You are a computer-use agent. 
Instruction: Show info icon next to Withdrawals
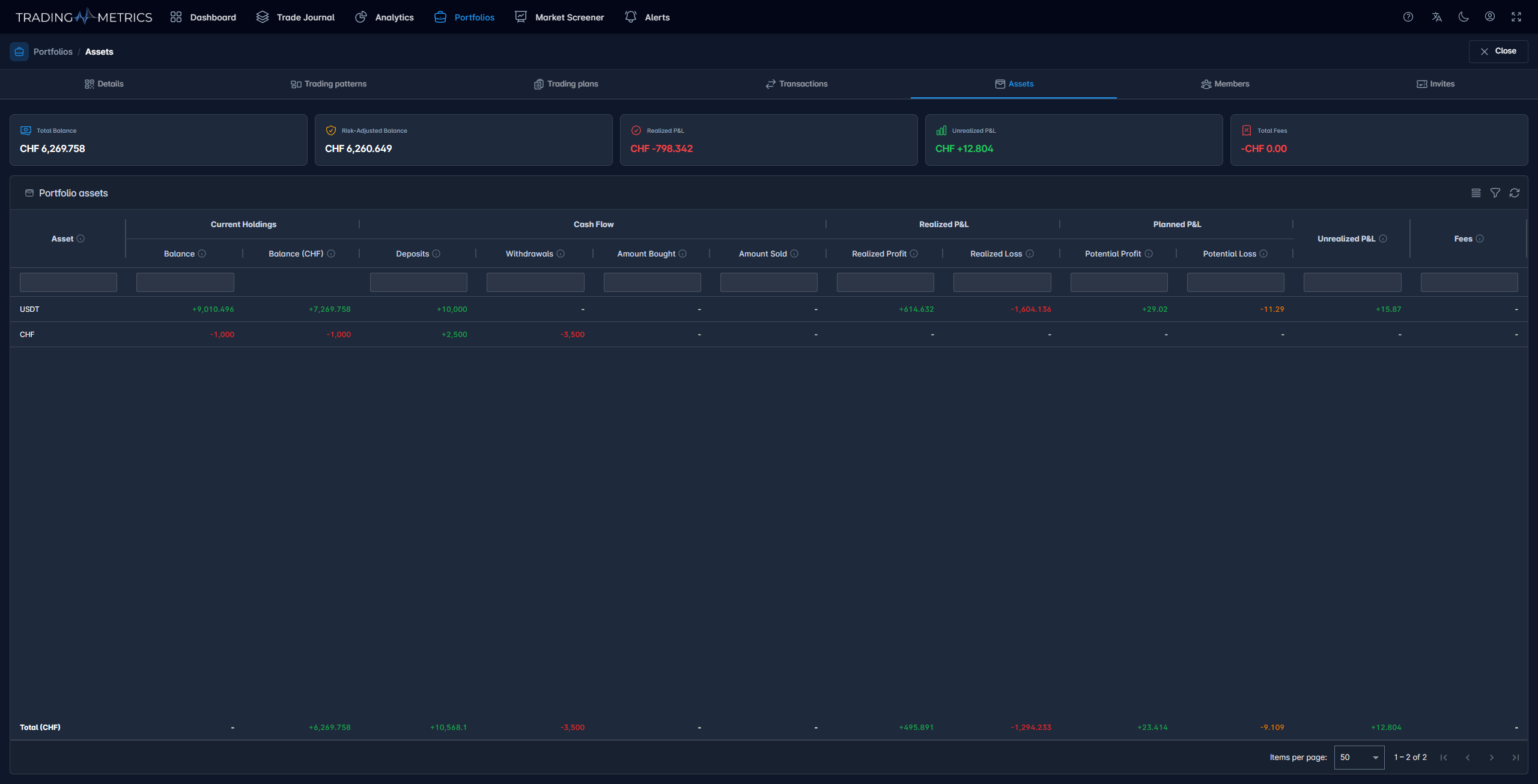pyautogui.click(x=561, y=254)
